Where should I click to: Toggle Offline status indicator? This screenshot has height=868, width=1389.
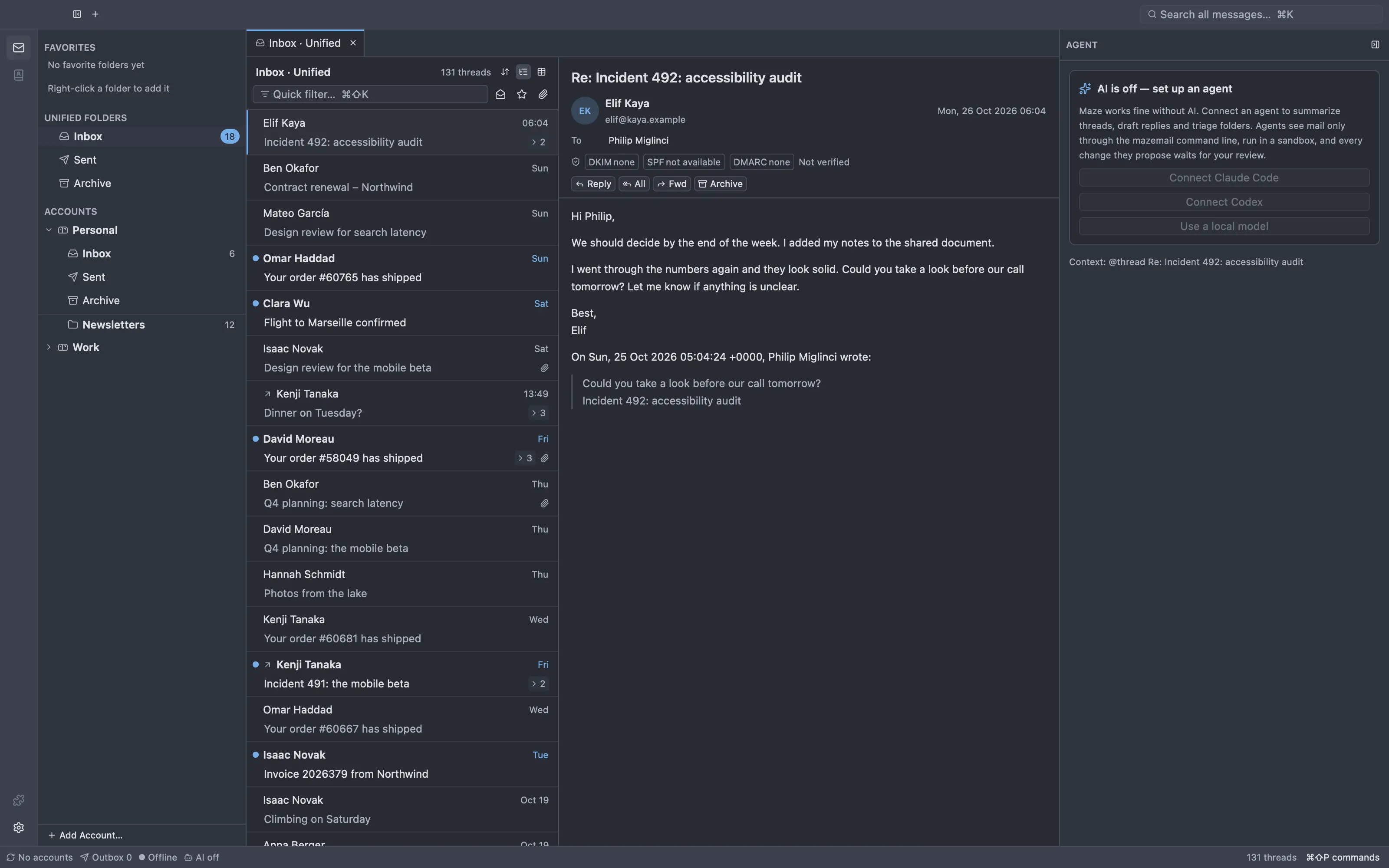click(158, 857)
